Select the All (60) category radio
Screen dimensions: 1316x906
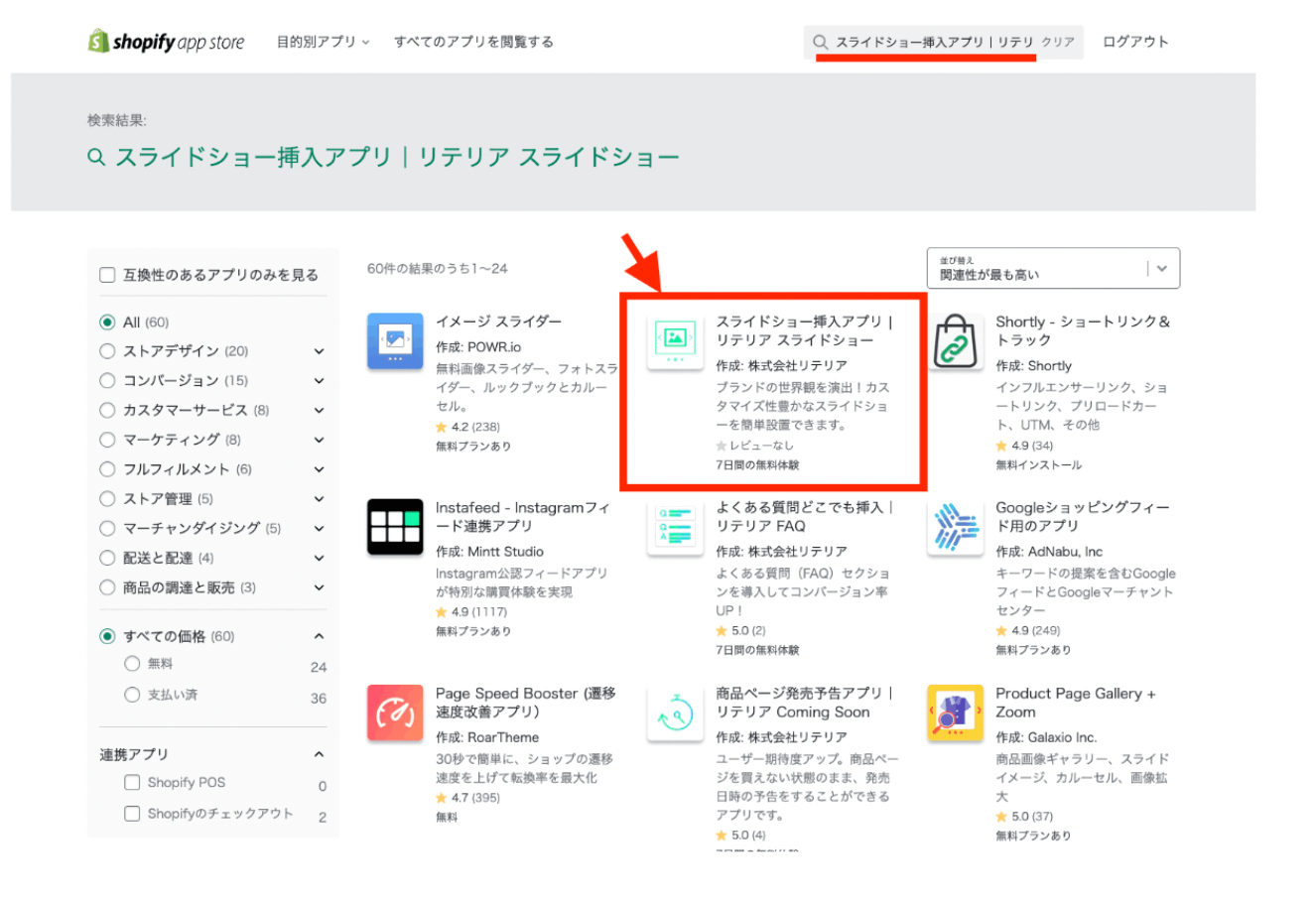(x=107, y=322)
